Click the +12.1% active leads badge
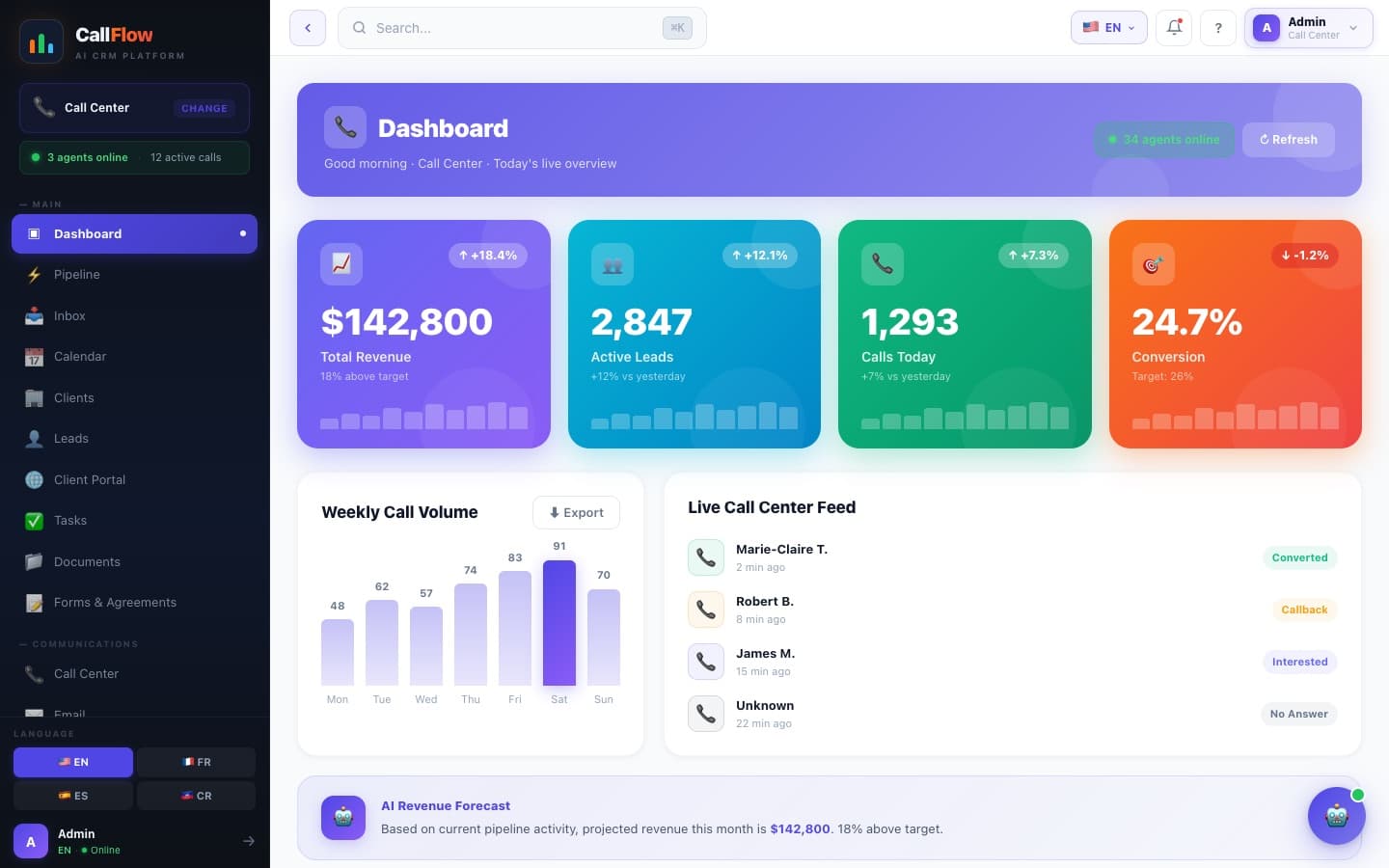 760,256
